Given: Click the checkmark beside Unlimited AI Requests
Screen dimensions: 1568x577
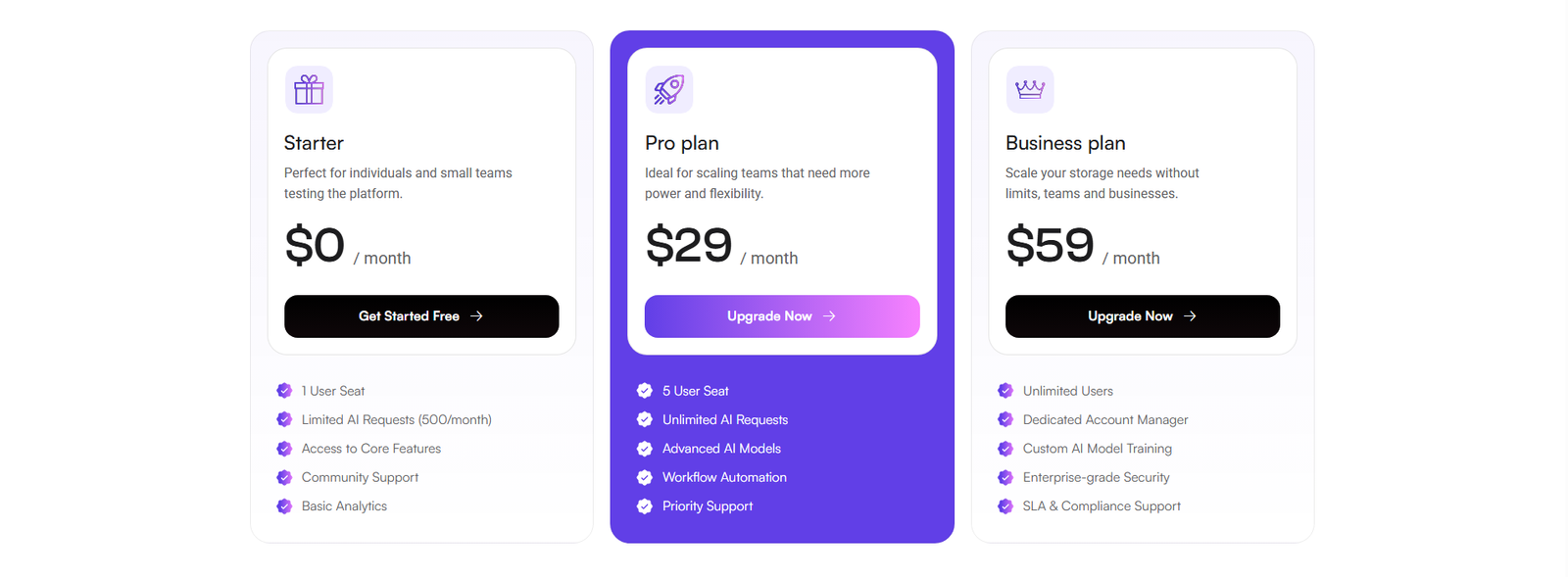Looking at the screenshot, I should (x=645, y=419).
